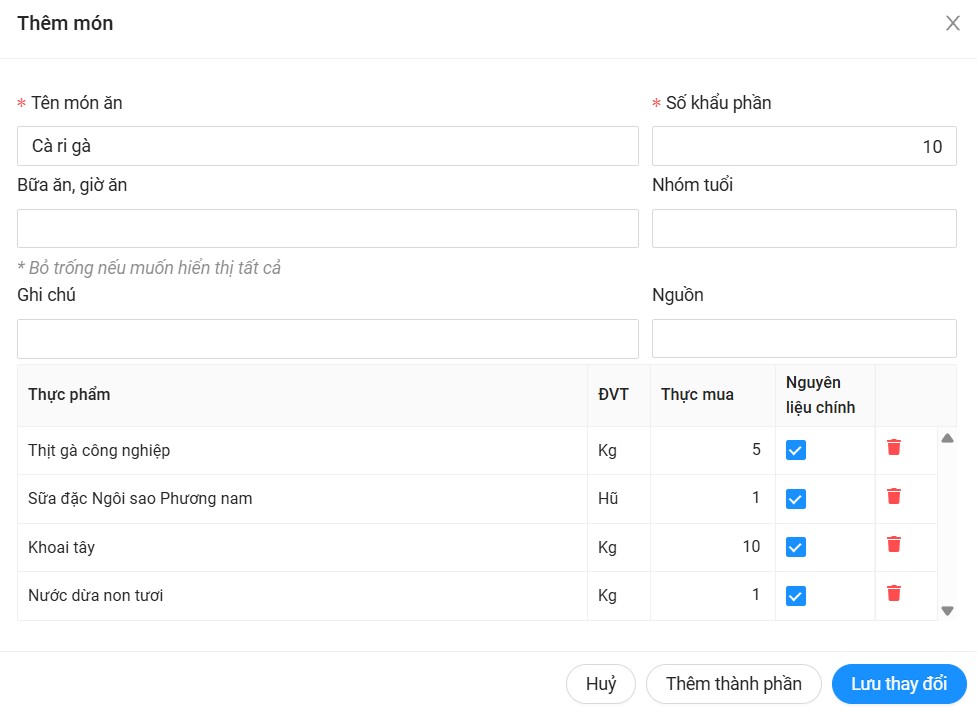Click into the Ghi chú text field
The image size is (977, 710).
[327, 338]
